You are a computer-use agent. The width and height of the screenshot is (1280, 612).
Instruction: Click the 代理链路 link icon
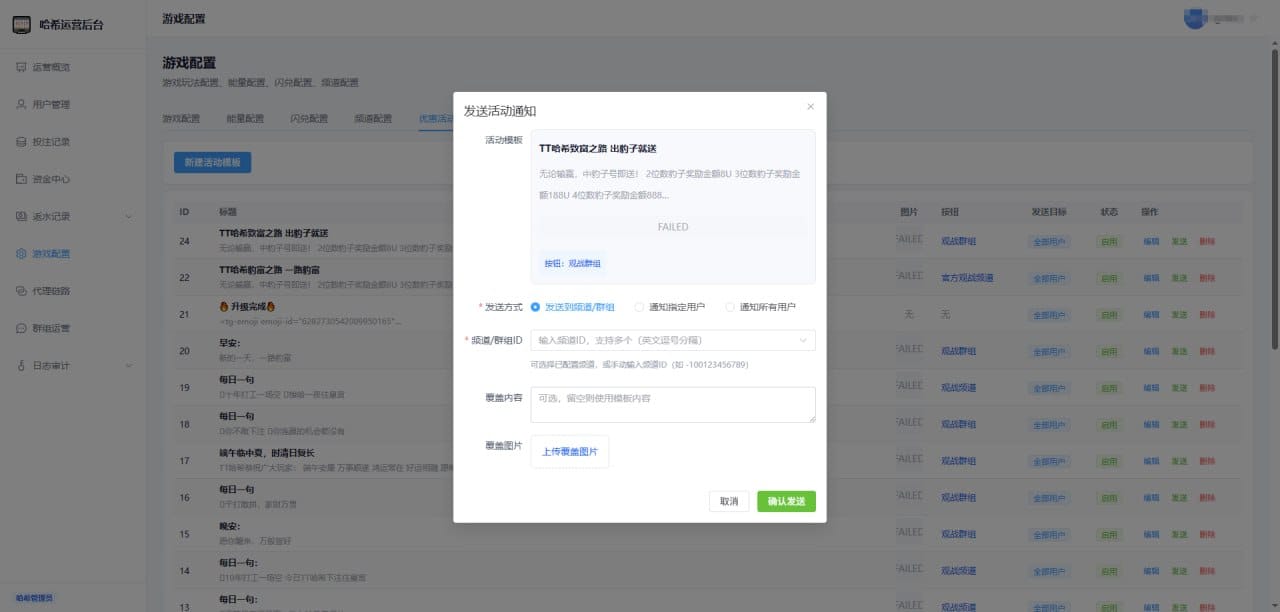pyautogui.click(x=22, y=291)
